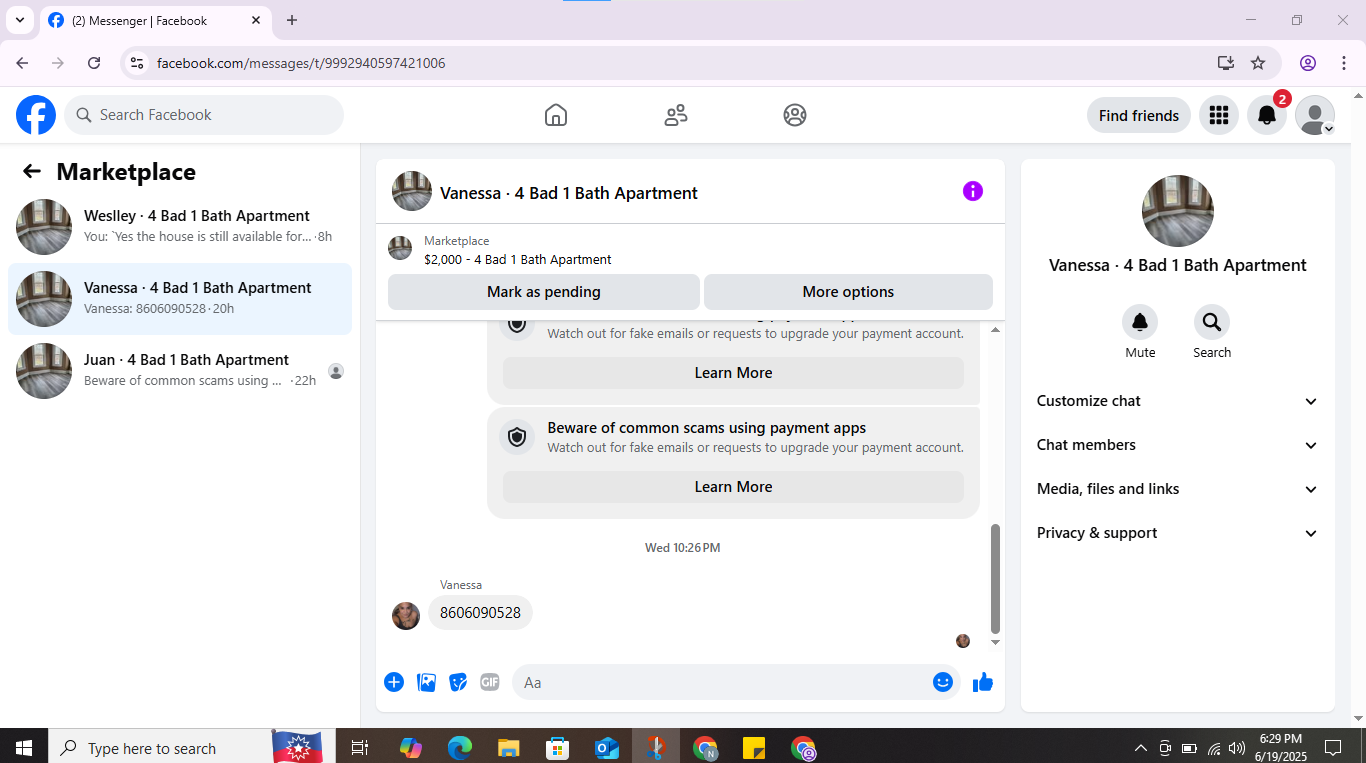Click the browser address bar URL
Screen dimensions: 1366x763
pyautogui.click(x=301, y=63)
